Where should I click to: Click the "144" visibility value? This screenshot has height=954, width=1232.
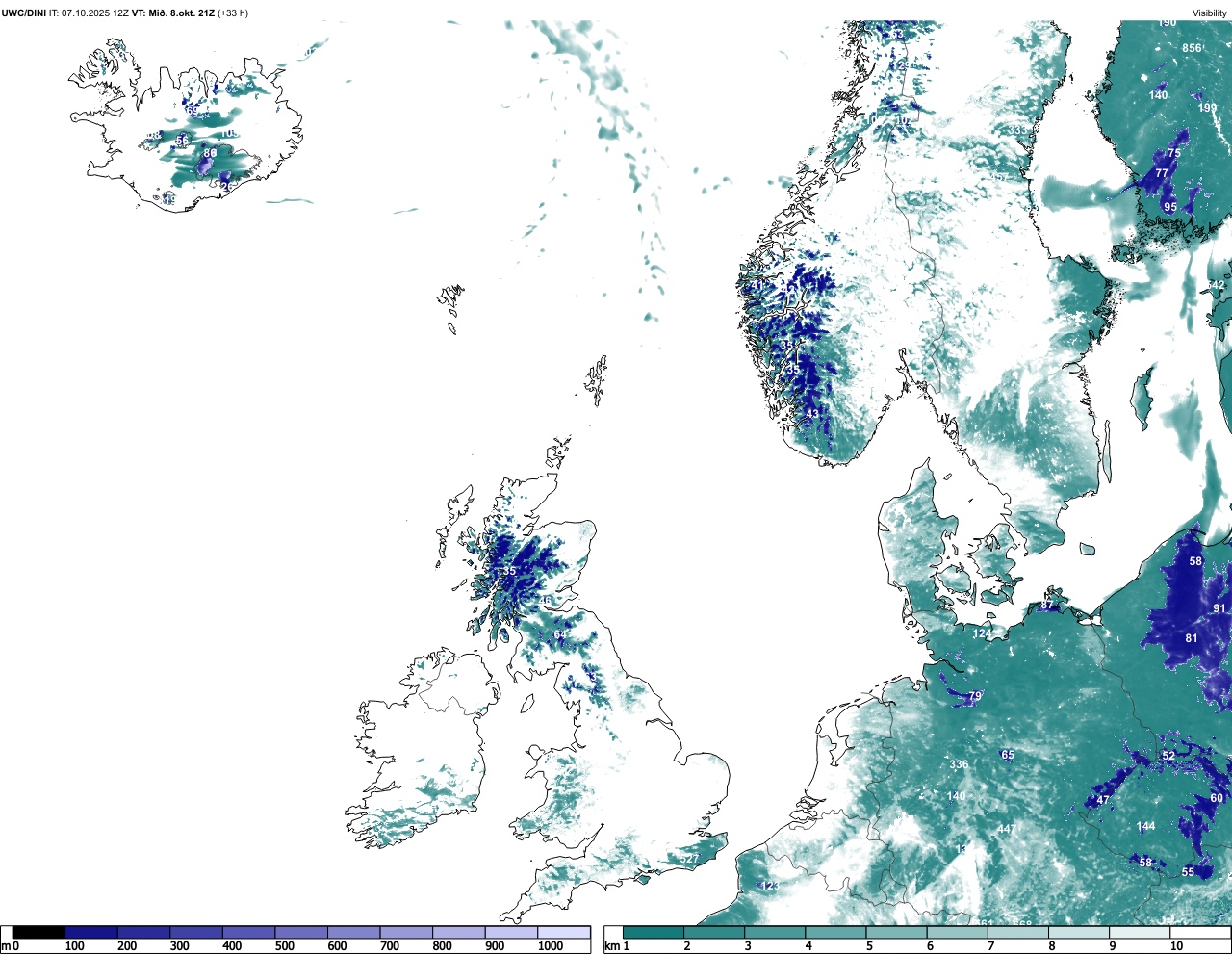[x=1145, y=826]
